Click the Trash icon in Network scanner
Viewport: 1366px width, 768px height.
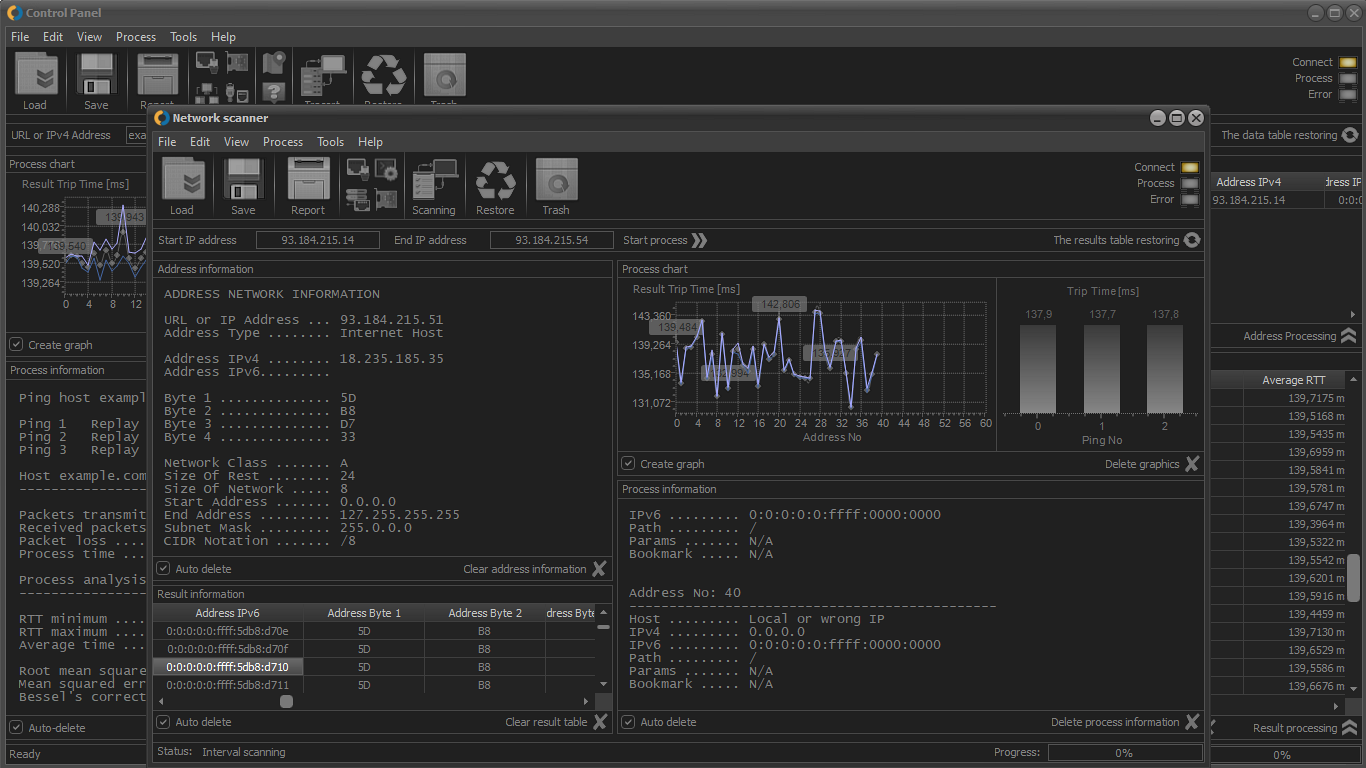point(556,181)
